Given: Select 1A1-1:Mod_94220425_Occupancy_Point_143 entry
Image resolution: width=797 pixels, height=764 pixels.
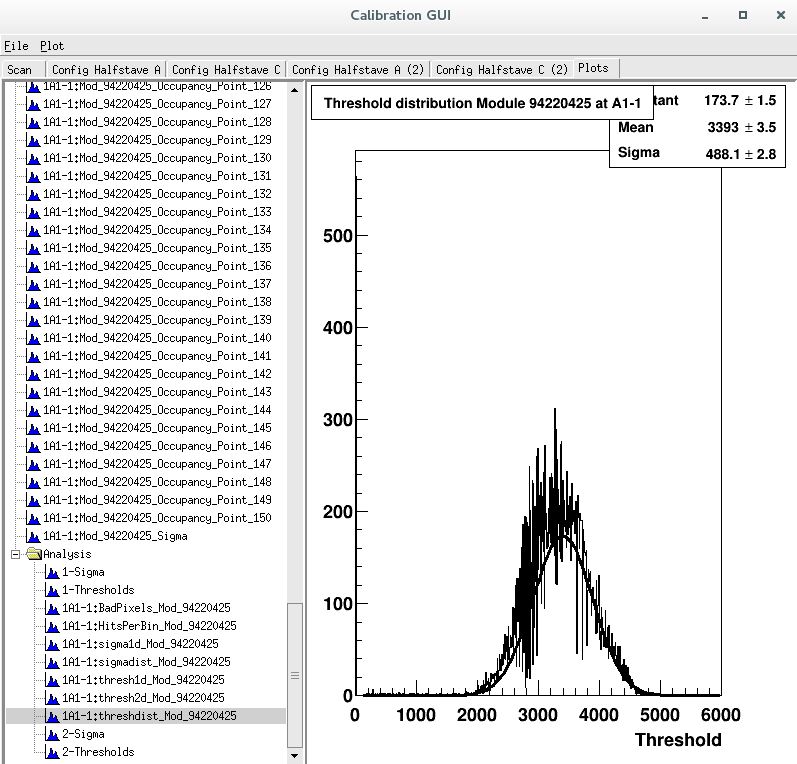Looking at the screenshot, I should click(157, 392).
